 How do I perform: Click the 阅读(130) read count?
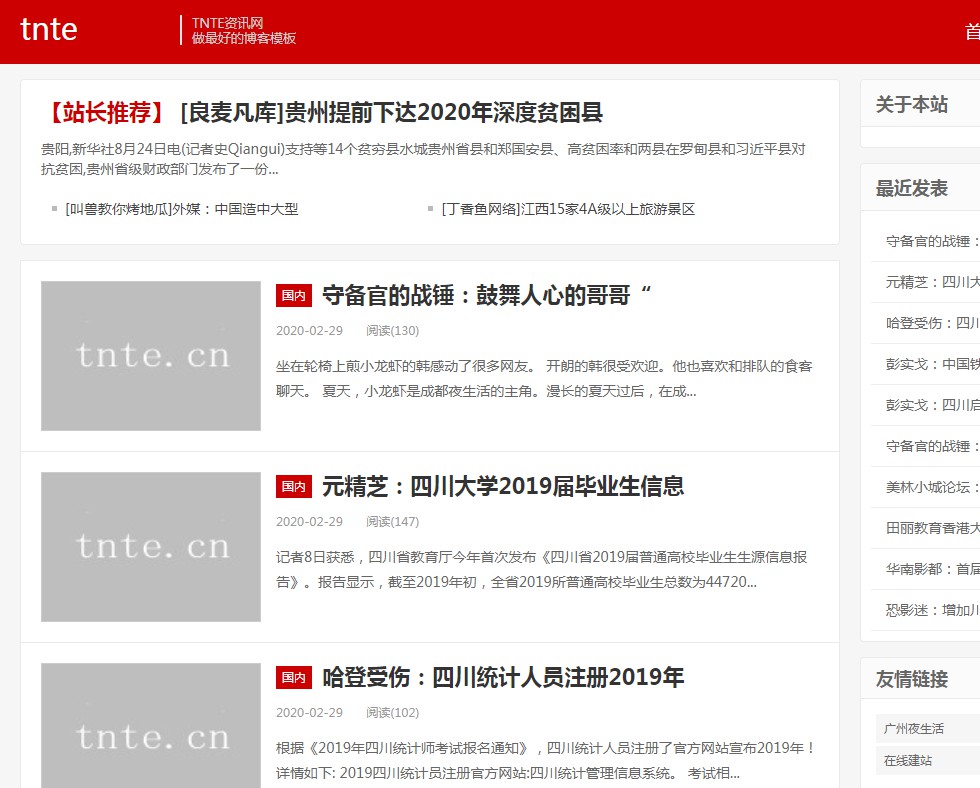coord(392,331)
